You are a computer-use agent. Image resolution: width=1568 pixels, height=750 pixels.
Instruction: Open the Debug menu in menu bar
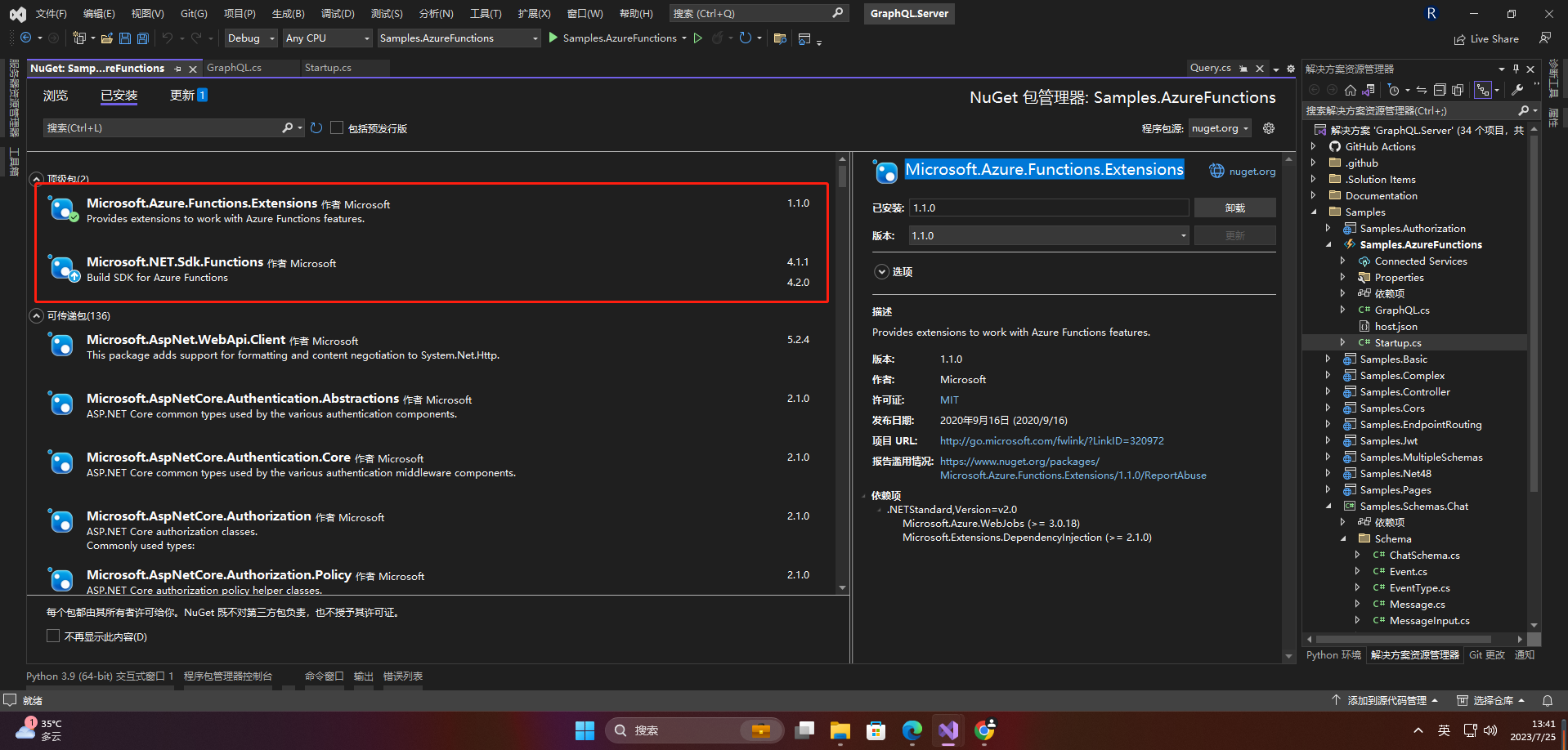(x=338, y=14)
